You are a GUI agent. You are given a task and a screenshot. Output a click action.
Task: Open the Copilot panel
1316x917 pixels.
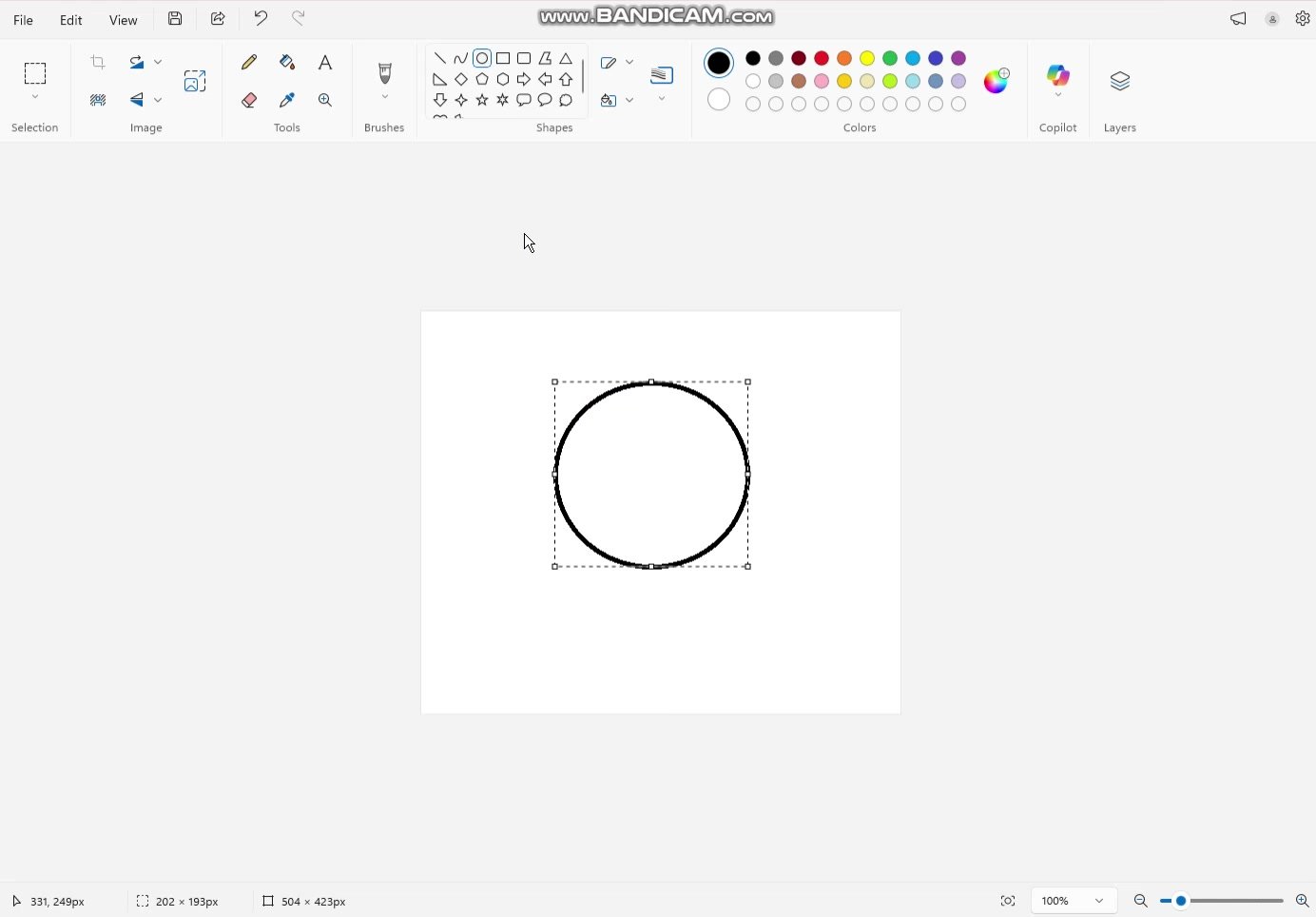point(1057,77)
